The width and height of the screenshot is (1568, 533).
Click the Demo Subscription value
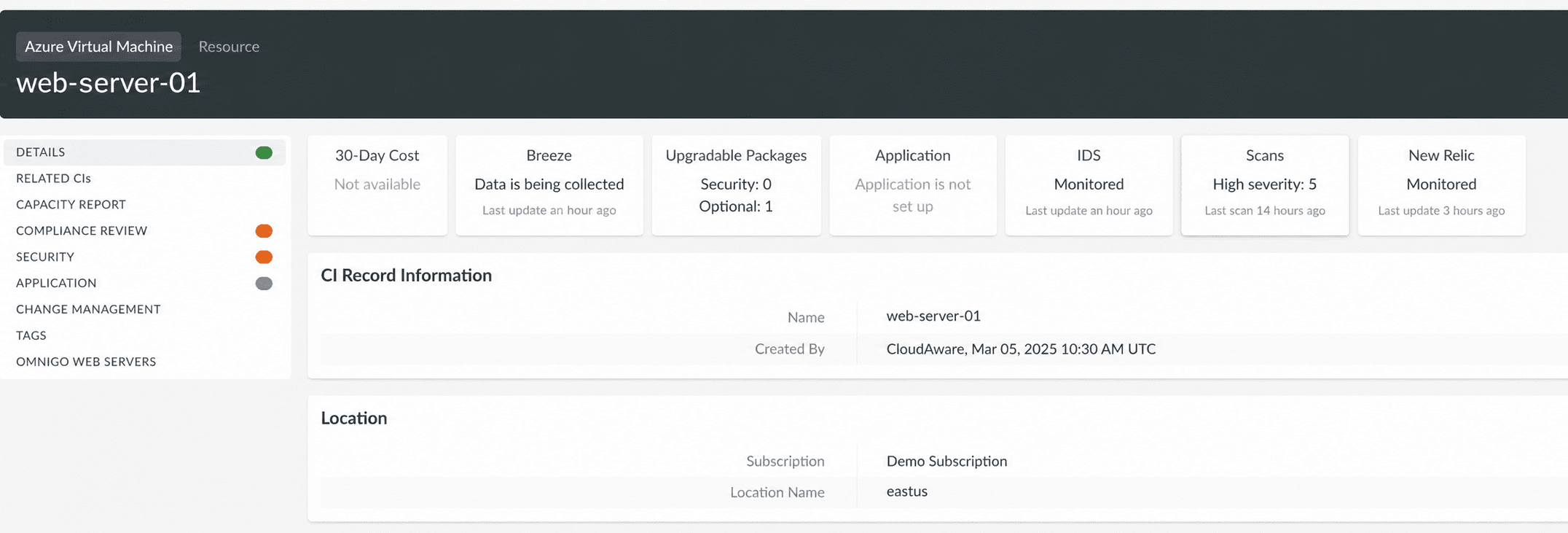coord(946,462)
